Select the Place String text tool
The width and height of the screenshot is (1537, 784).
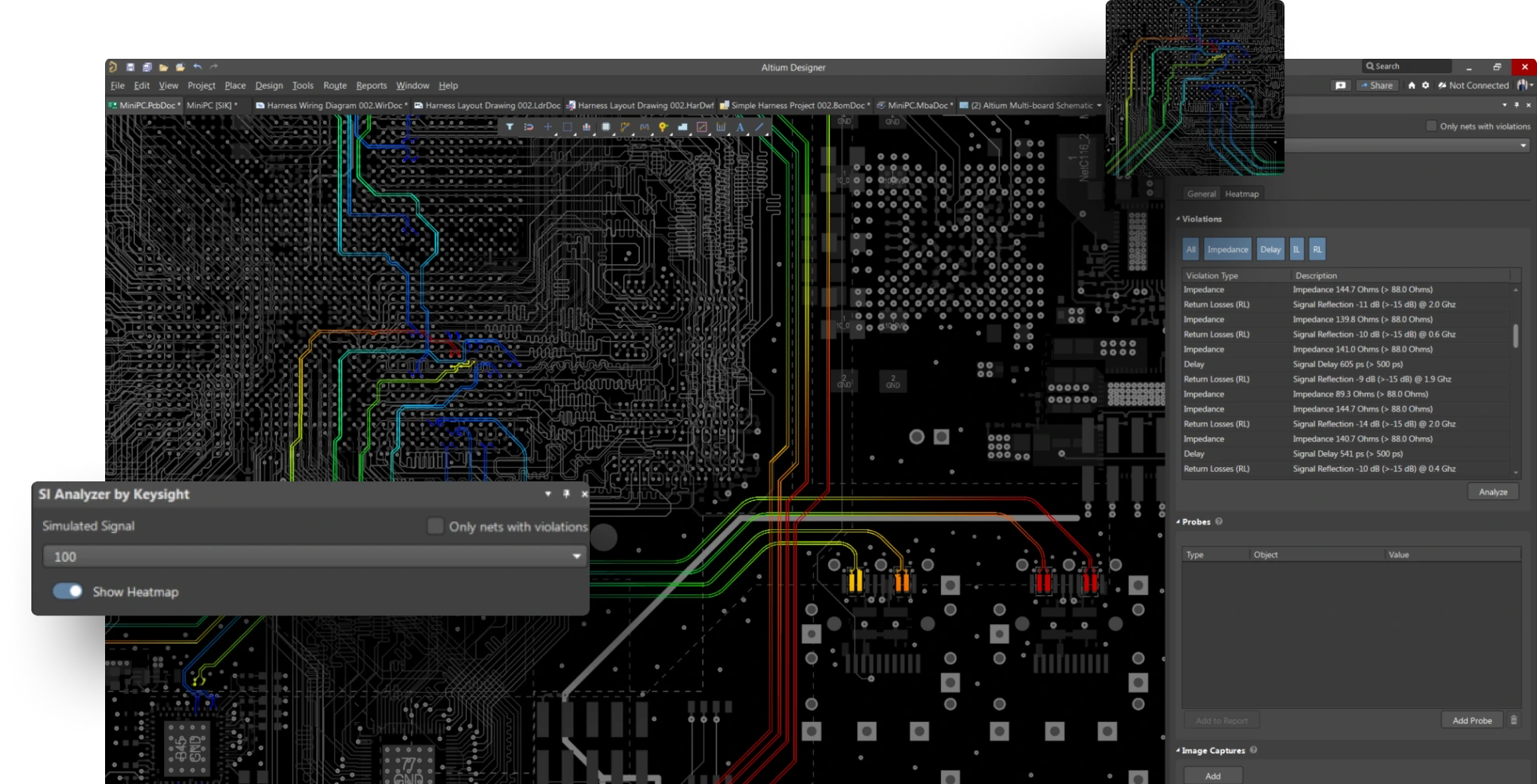coord(739,127)
